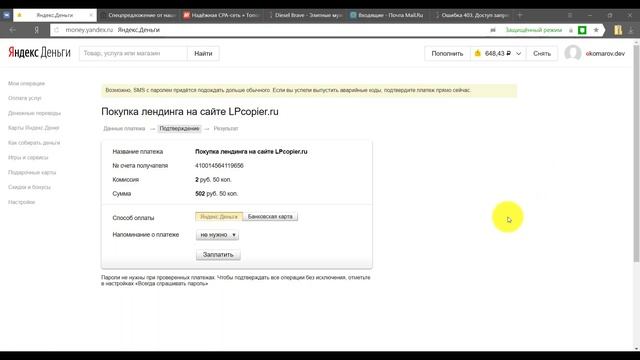Switch to the Спецпредложение tab
The image size is (640, 360).
pos(139,15)
